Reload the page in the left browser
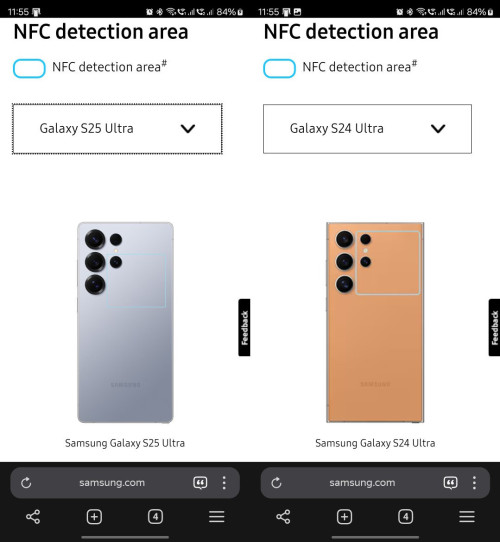Image resolution: width=500 pixels, height=542 pixels. point(26,483)
